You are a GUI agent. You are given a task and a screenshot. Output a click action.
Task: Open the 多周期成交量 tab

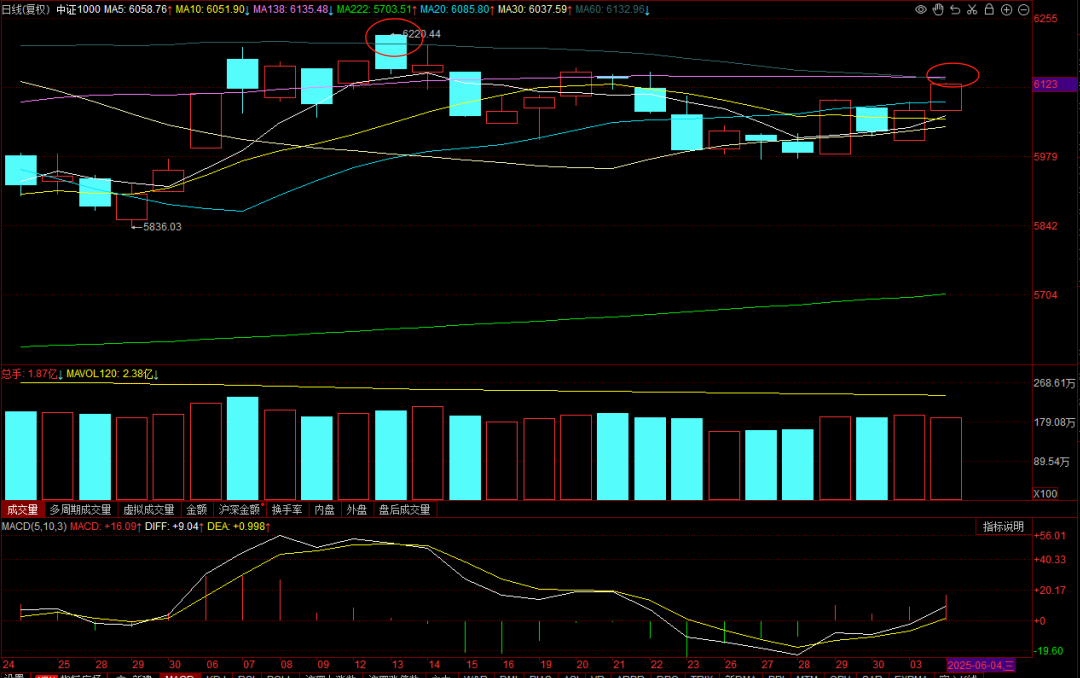coord(80,510)
